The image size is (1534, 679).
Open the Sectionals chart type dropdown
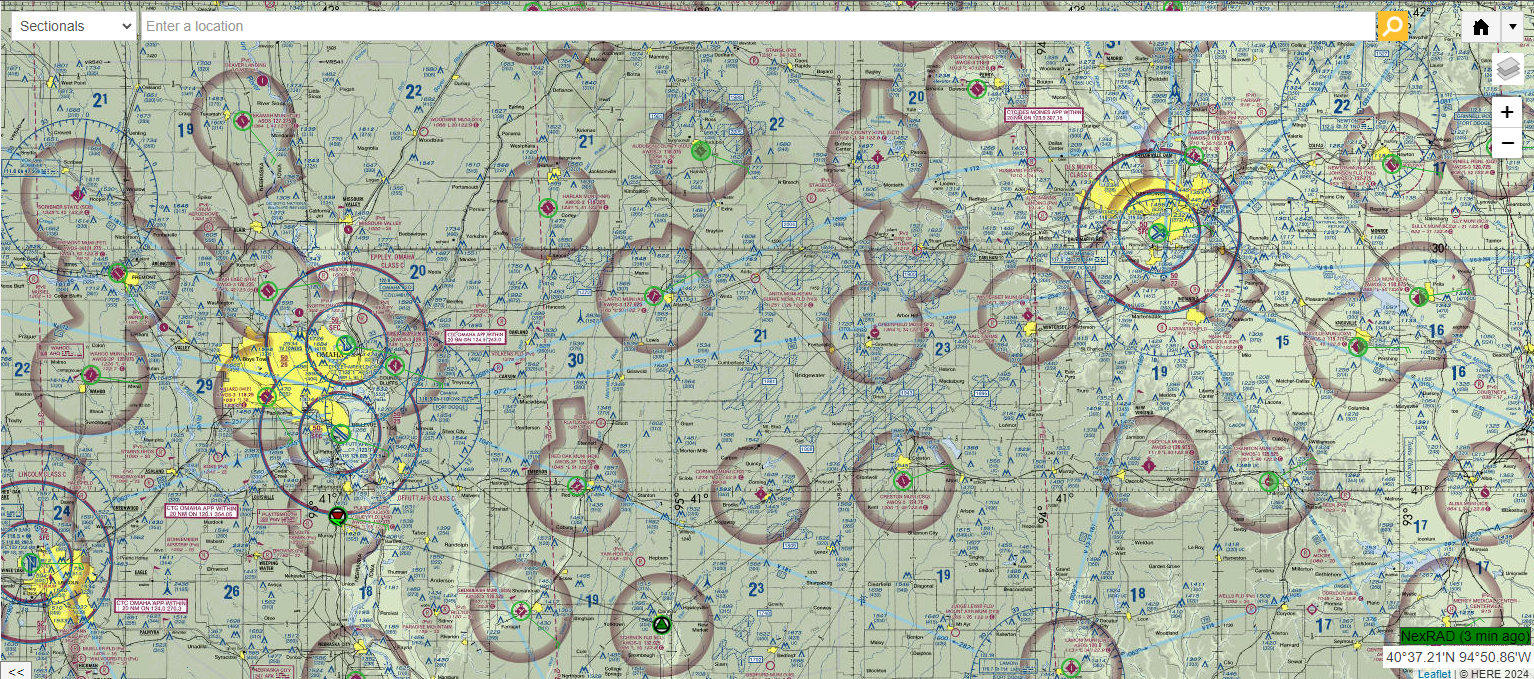74,26
